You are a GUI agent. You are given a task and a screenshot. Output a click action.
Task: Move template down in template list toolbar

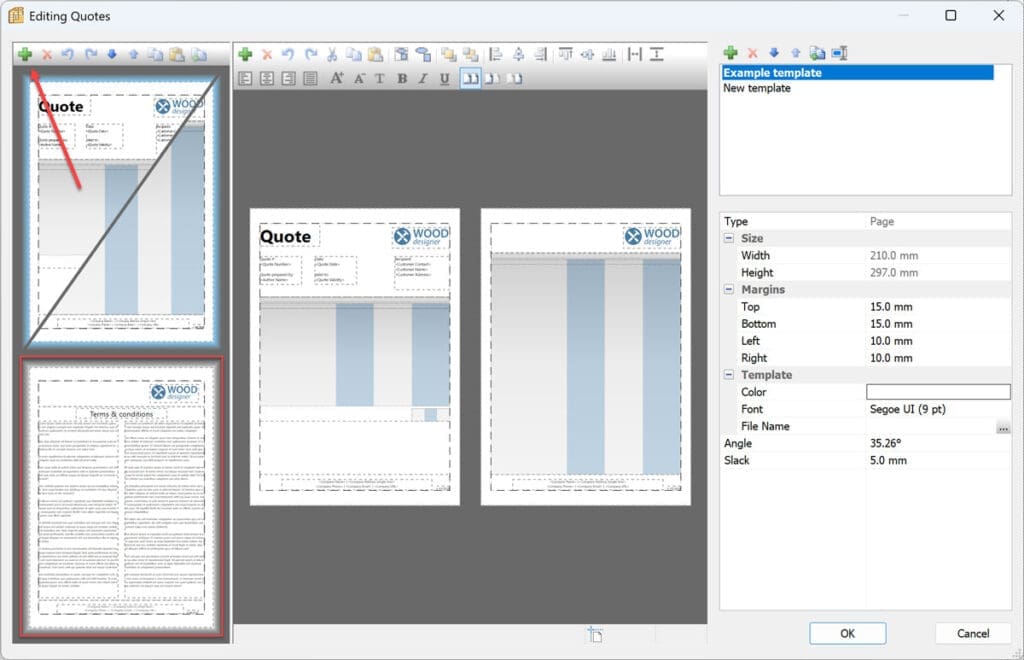point(774,54)
